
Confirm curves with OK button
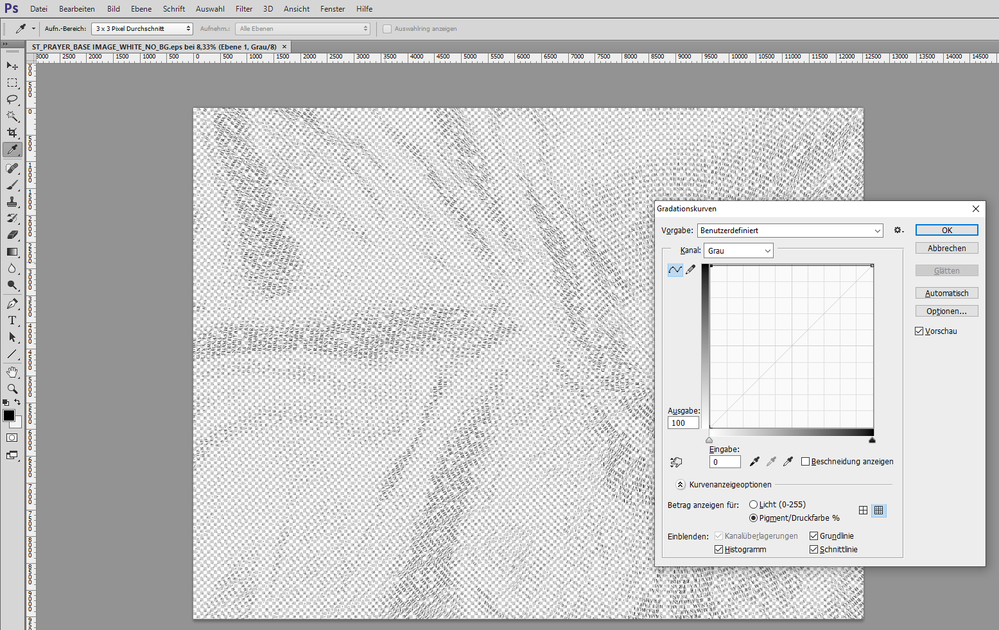click(x=947, y=230)
